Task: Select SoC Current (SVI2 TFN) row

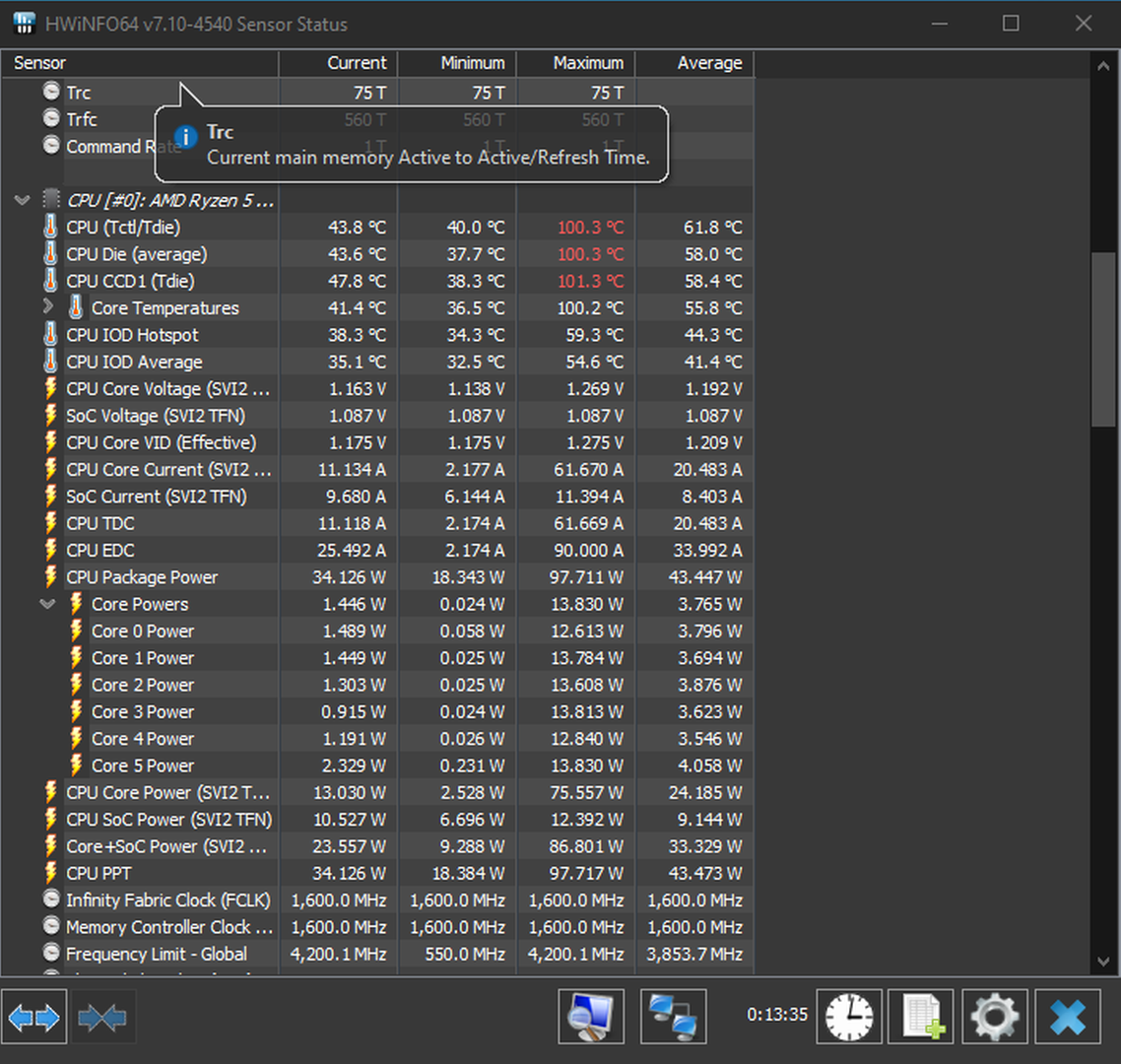Action: coord(377,497)
